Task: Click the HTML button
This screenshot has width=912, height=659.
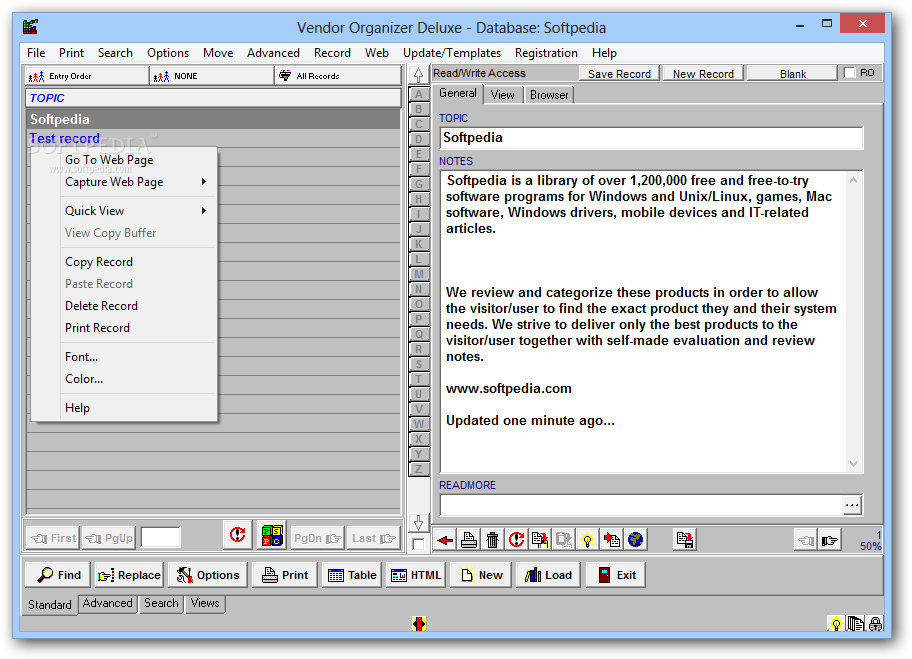Action: pos(416,575)
